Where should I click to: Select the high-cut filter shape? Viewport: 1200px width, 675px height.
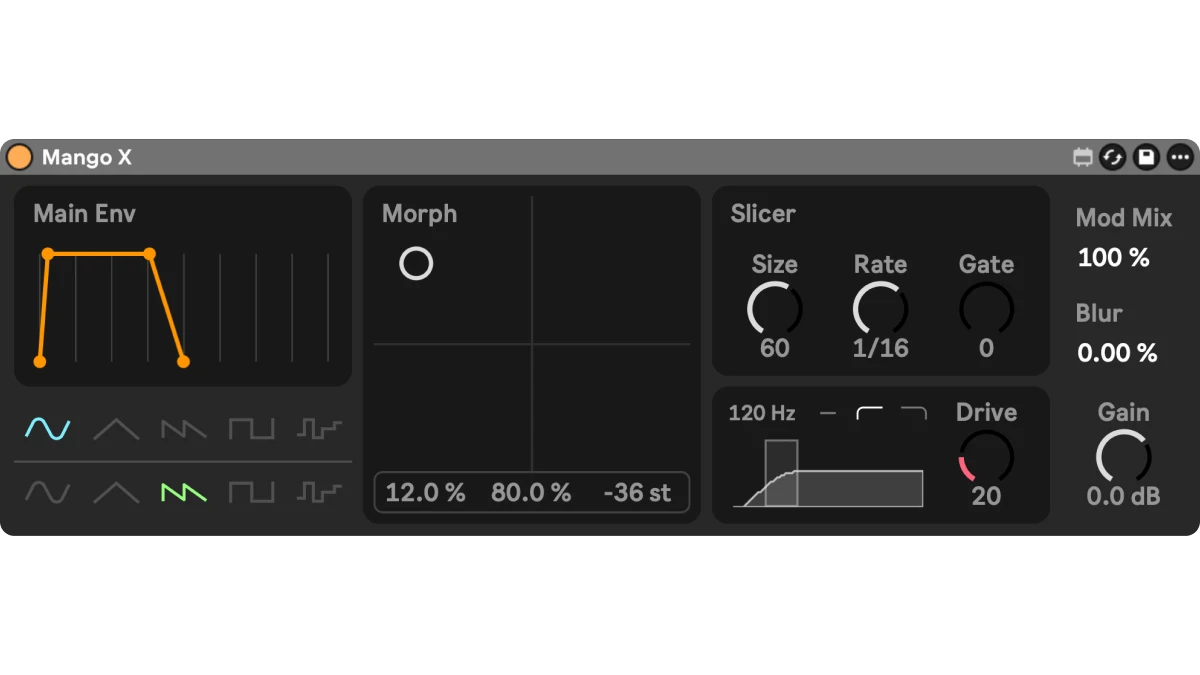[914, 413]
